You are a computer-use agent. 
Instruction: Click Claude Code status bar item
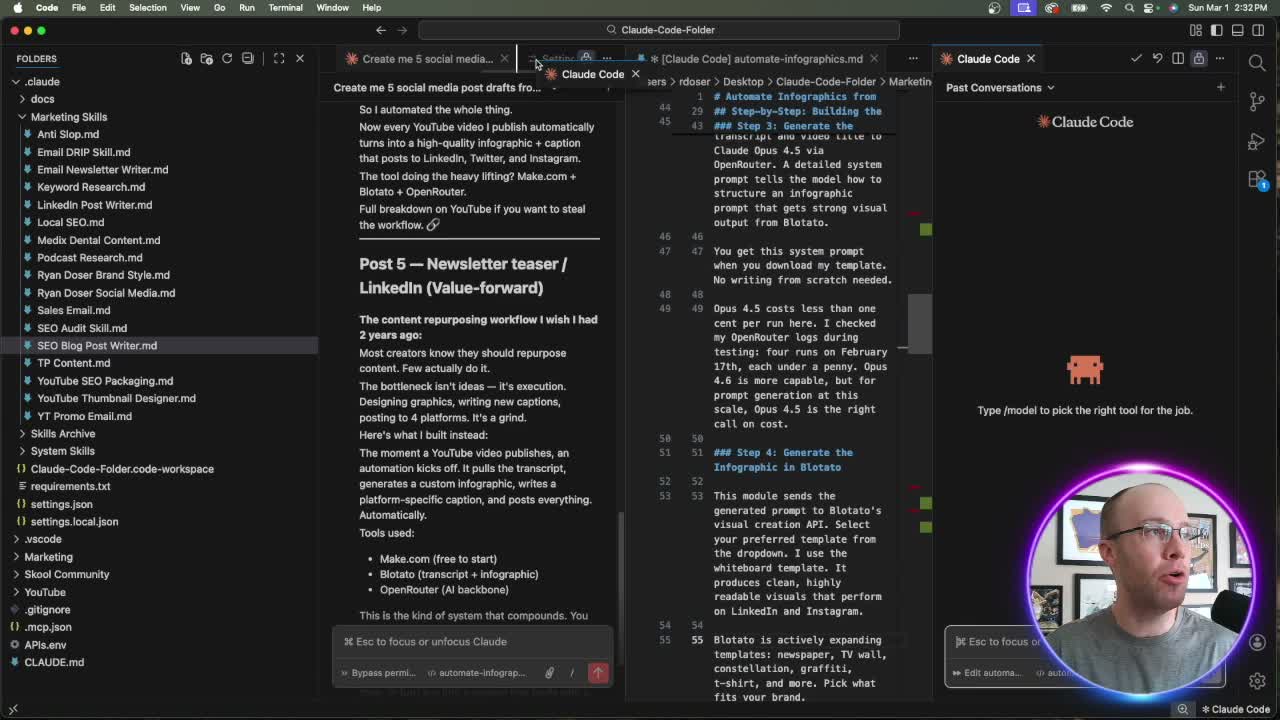tap(1237, 710)
